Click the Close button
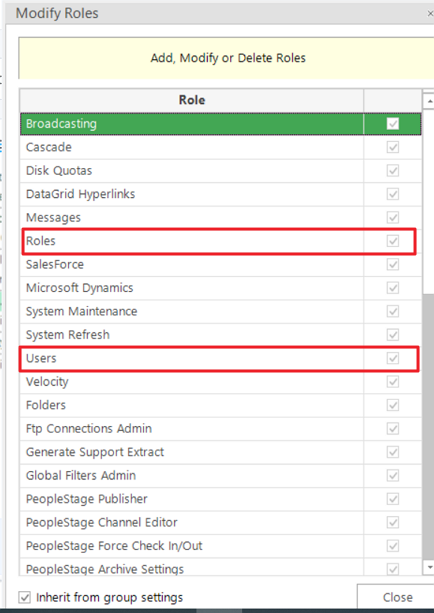 [x=396, y=597]
